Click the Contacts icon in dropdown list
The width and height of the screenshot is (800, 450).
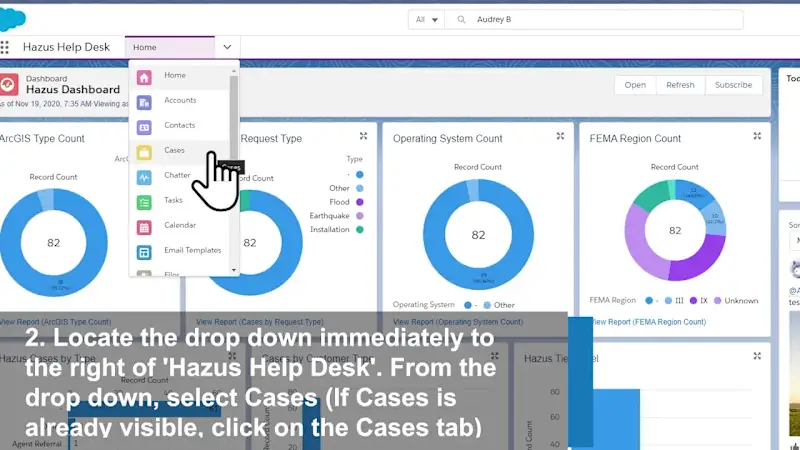144,128
